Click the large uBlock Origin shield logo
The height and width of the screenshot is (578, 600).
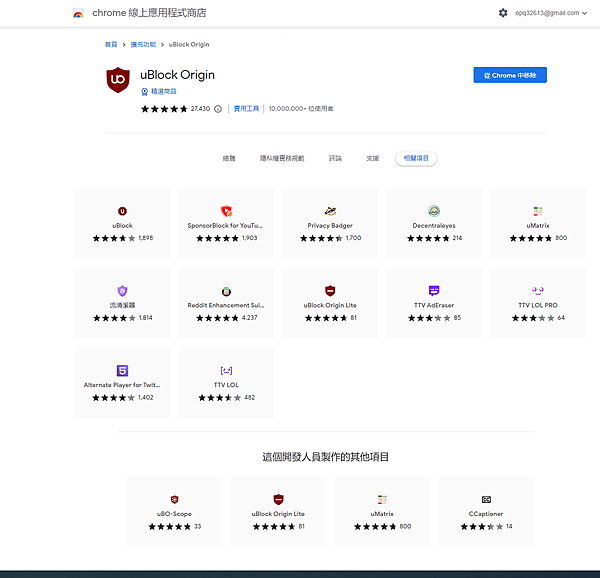click(118, 80)
